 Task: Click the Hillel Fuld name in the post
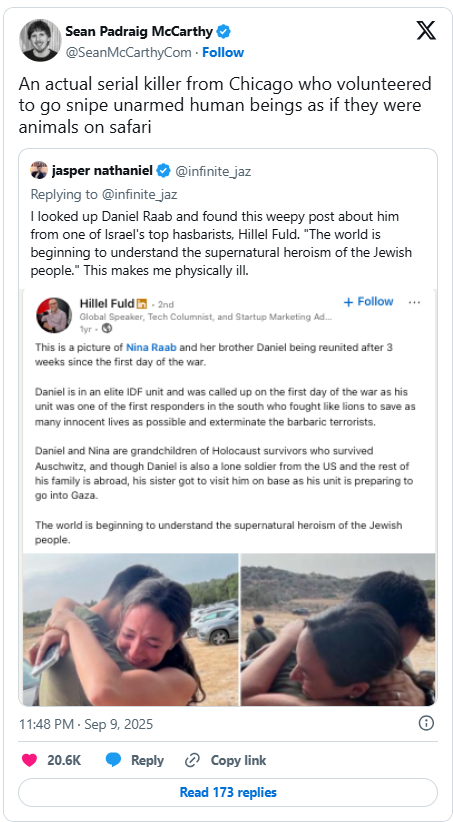tap(106, 303)
